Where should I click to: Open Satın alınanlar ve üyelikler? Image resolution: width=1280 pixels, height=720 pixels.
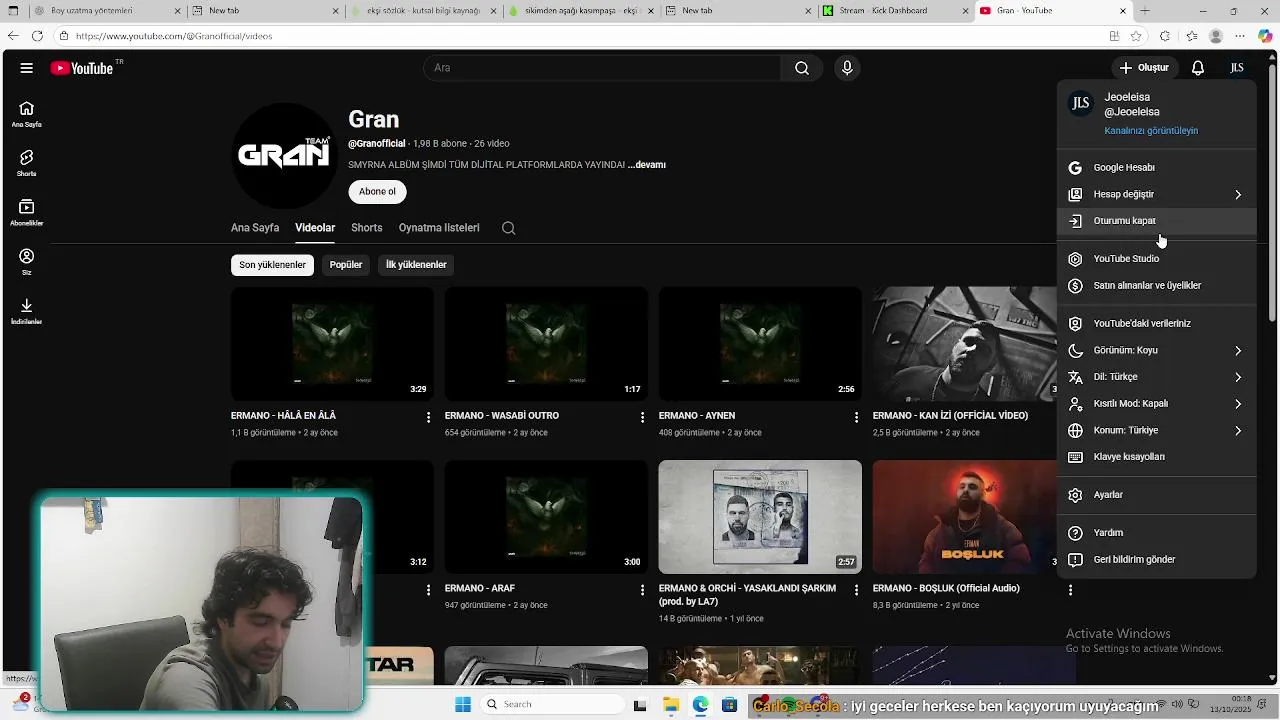coord(1157,286)
